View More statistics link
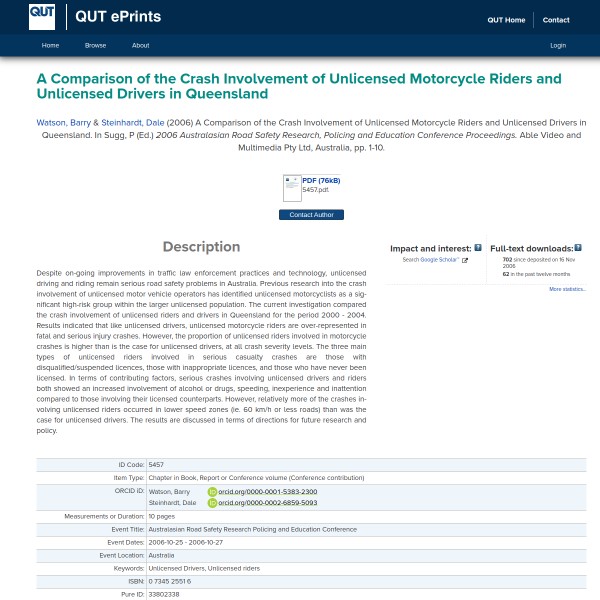 [x=567, y=289]
